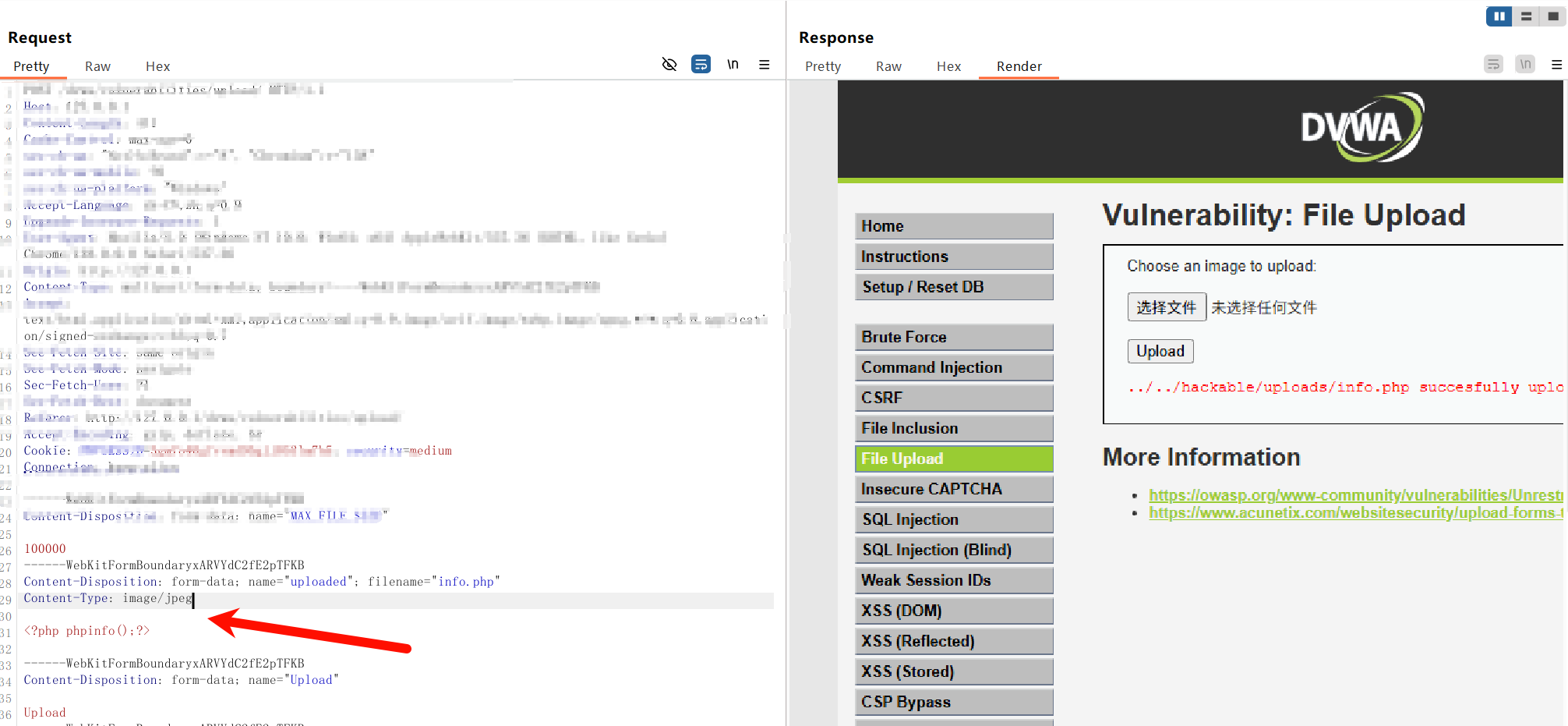Click the Upload button

click(1160, 351)
